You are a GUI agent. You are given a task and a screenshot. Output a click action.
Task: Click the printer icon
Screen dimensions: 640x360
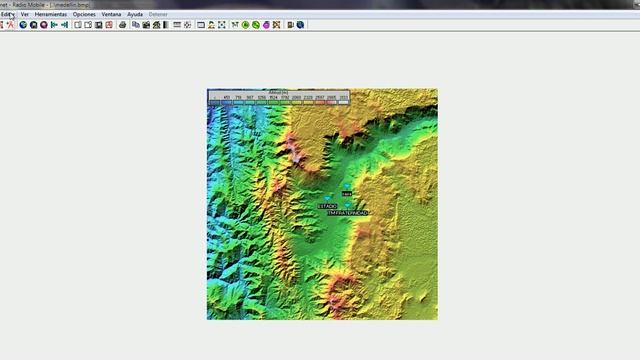tap(122, 25)
